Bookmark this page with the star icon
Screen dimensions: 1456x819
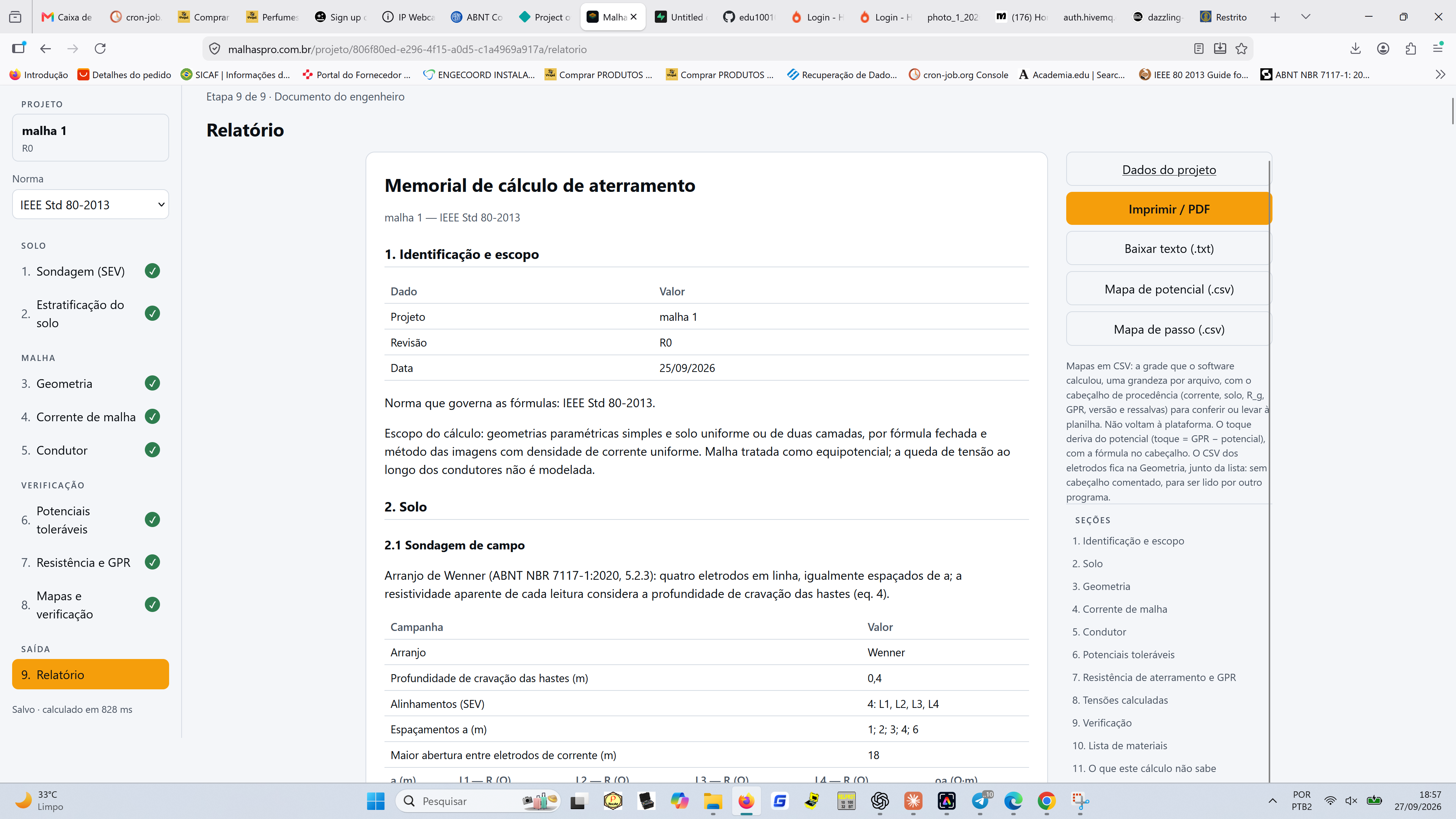click(1241, 49)
